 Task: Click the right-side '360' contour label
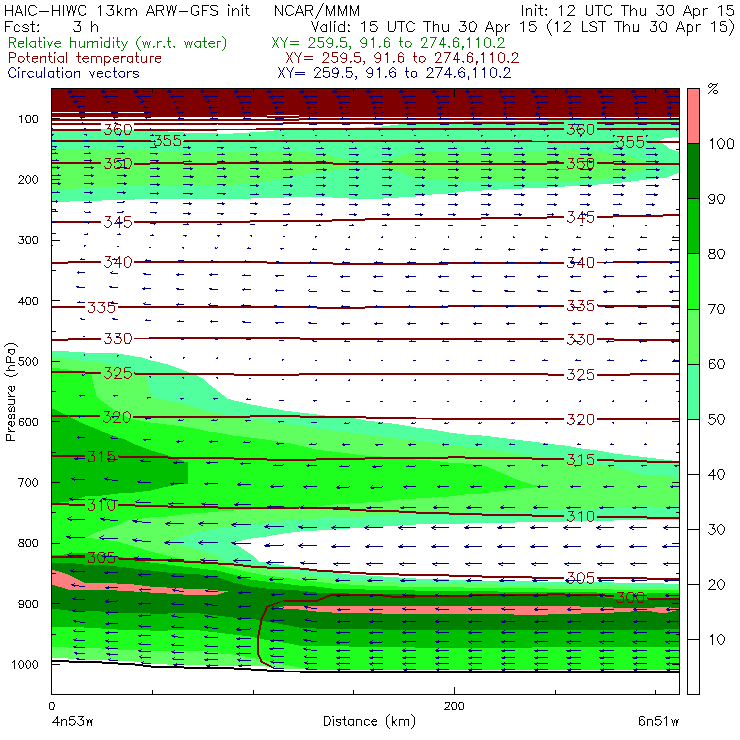581,130
